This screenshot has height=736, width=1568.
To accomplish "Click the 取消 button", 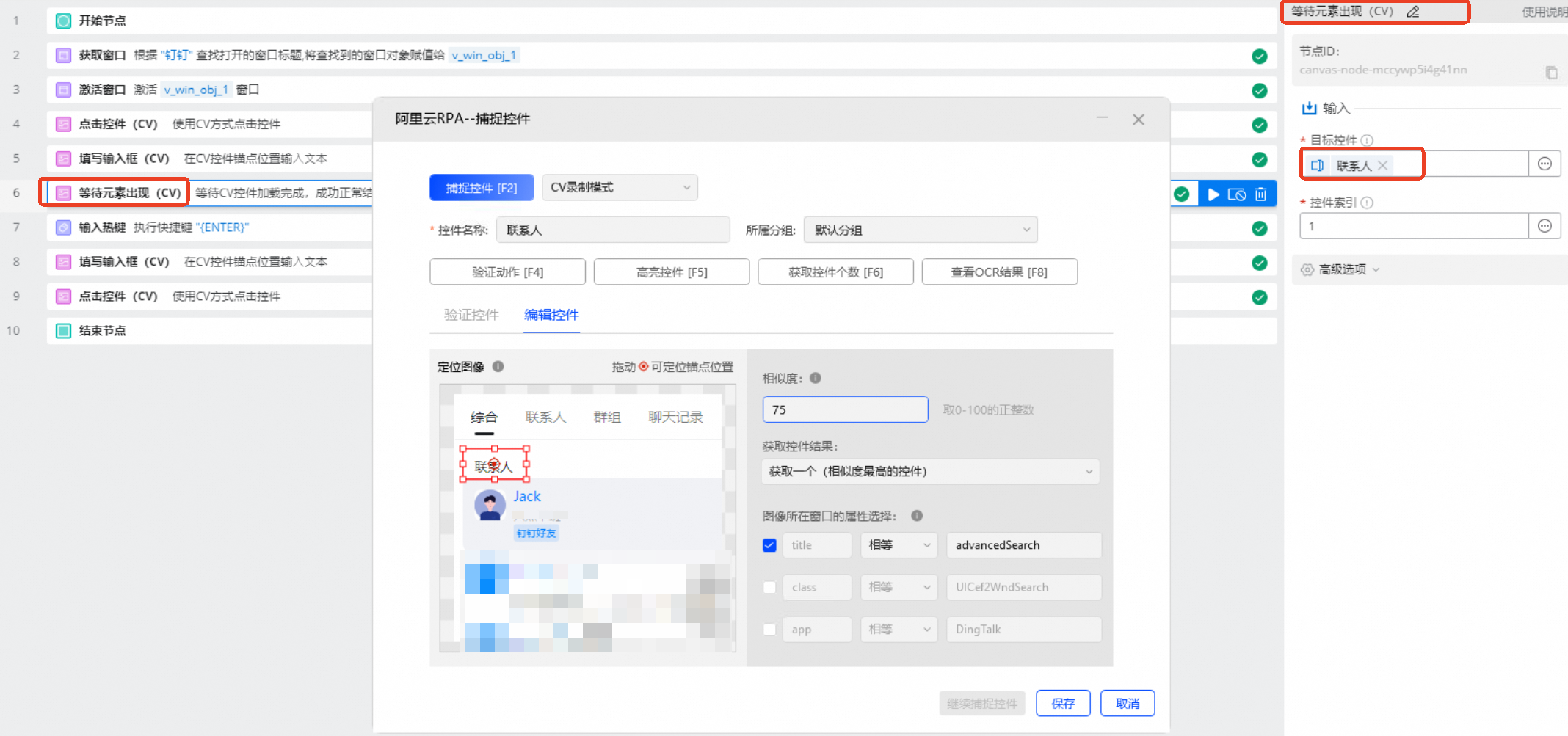I will 1128,703.
